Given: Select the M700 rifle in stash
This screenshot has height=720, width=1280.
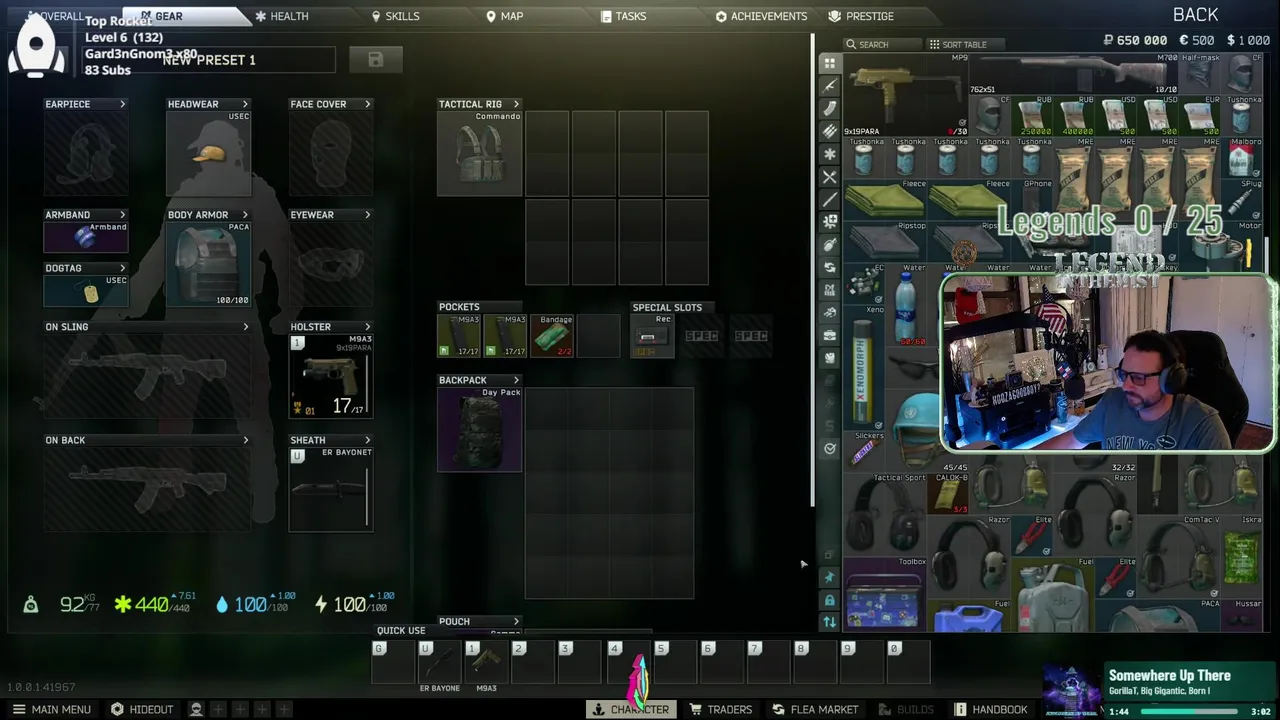Looking at the screenshot, I should pos(1075,73).
